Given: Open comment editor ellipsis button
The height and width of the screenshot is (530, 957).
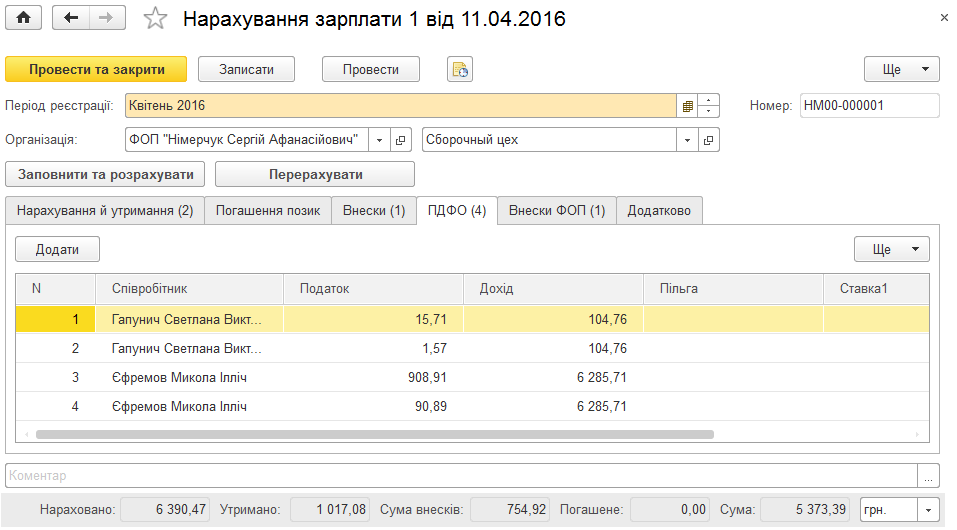Looking at the screenshot, I should pos(928,476).
